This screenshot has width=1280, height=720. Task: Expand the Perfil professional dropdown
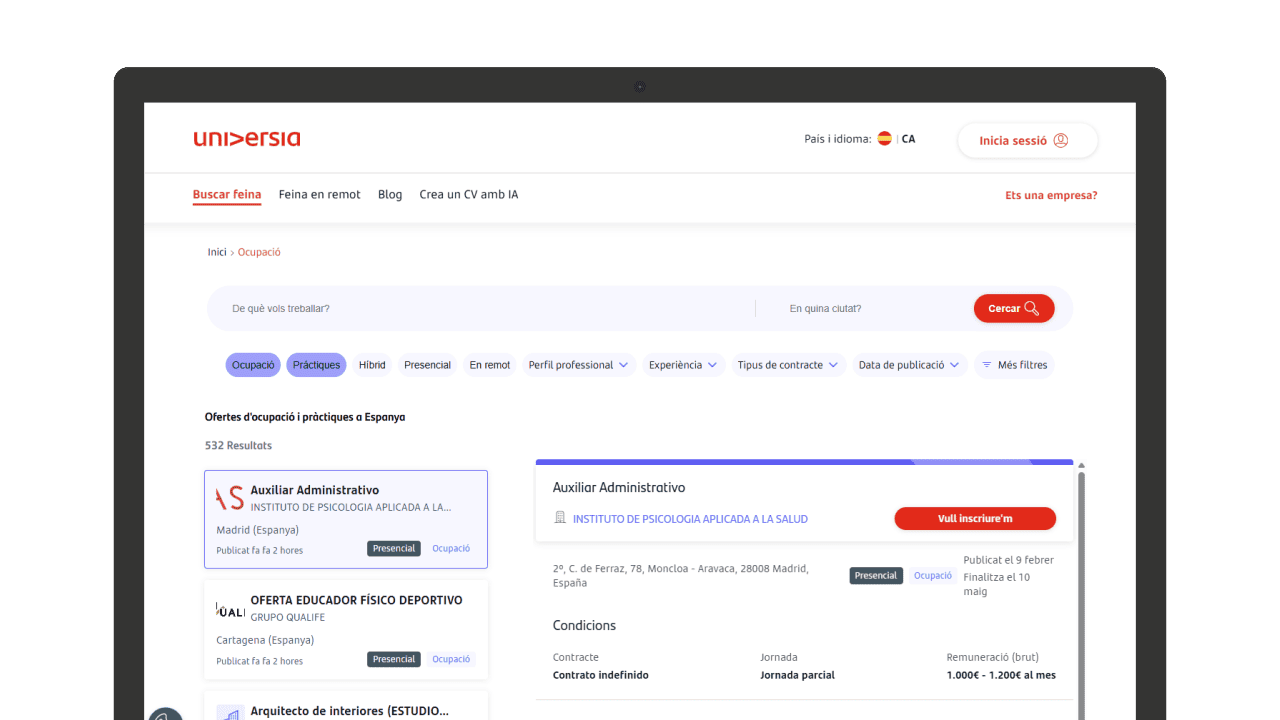[578, 365]
